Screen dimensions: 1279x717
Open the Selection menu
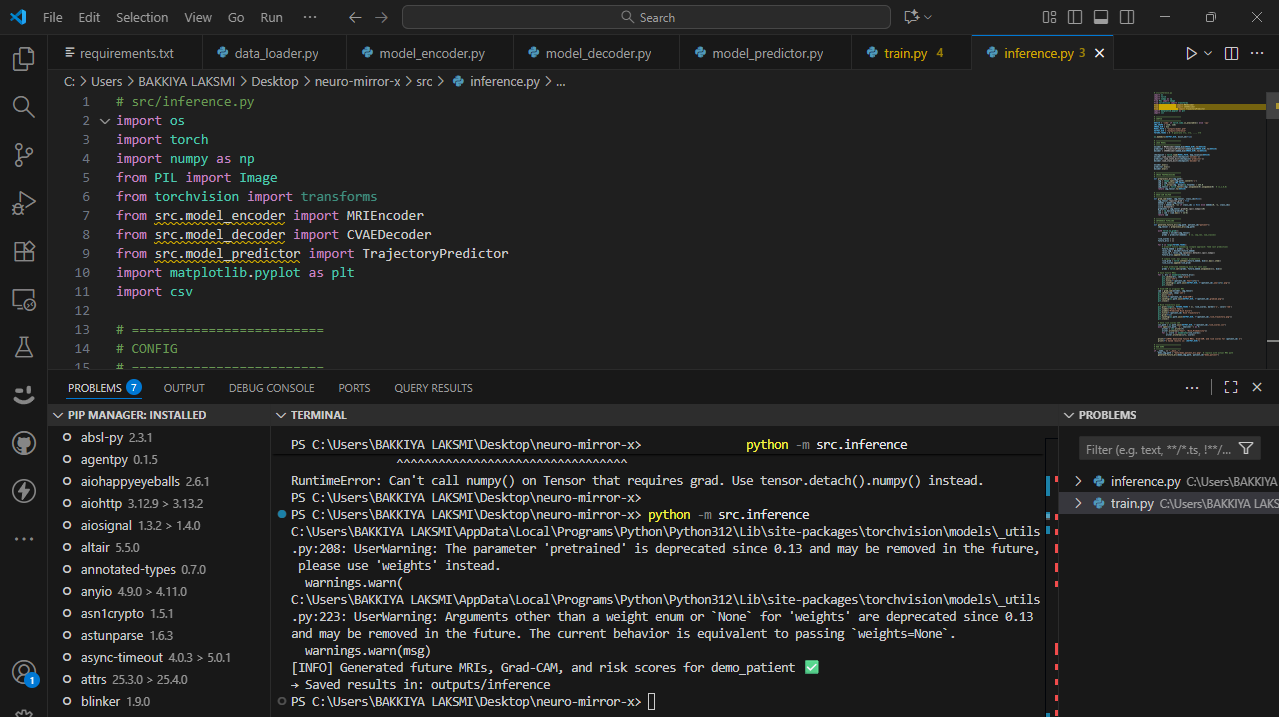[142, 17]
